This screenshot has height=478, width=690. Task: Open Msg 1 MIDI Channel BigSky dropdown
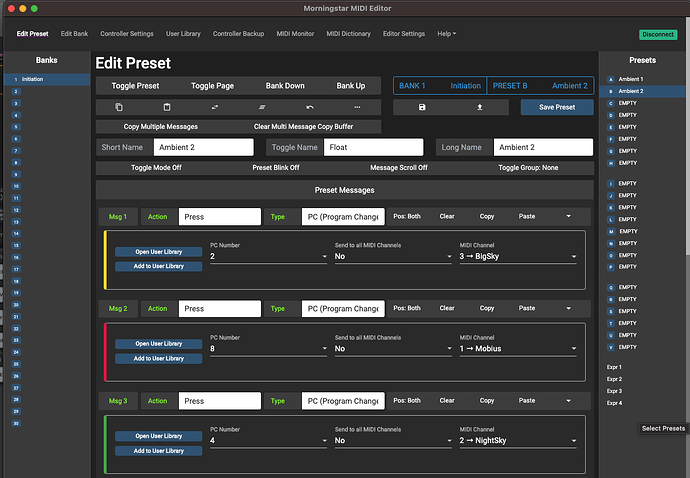point(518,256)
